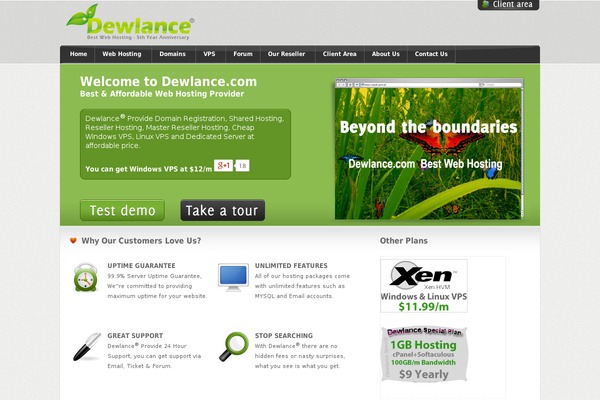Click the Take a tour button
The width and height of the screenshot is (600, 400).
click(x=223, y=210)
